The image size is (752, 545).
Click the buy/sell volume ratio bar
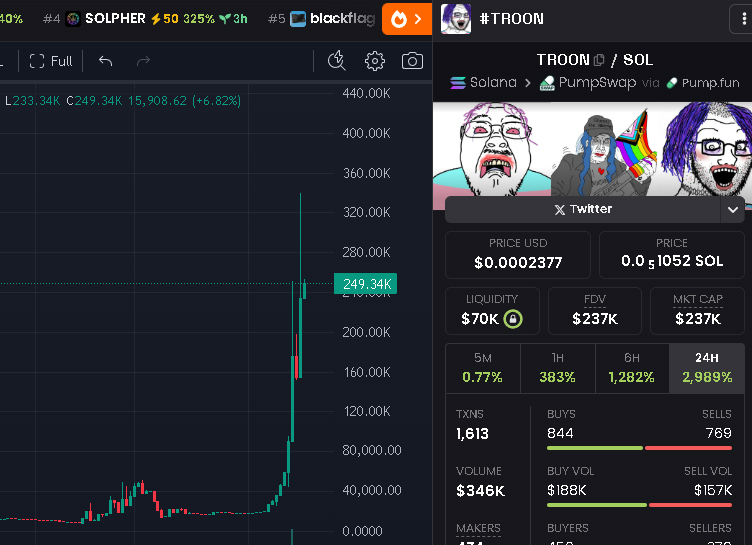coord(639,505)
